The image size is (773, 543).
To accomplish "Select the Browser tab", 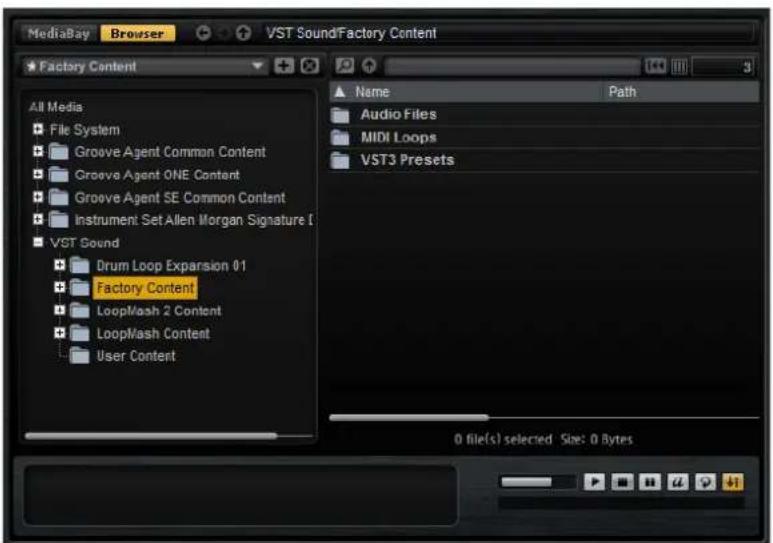I will (138, 34).
